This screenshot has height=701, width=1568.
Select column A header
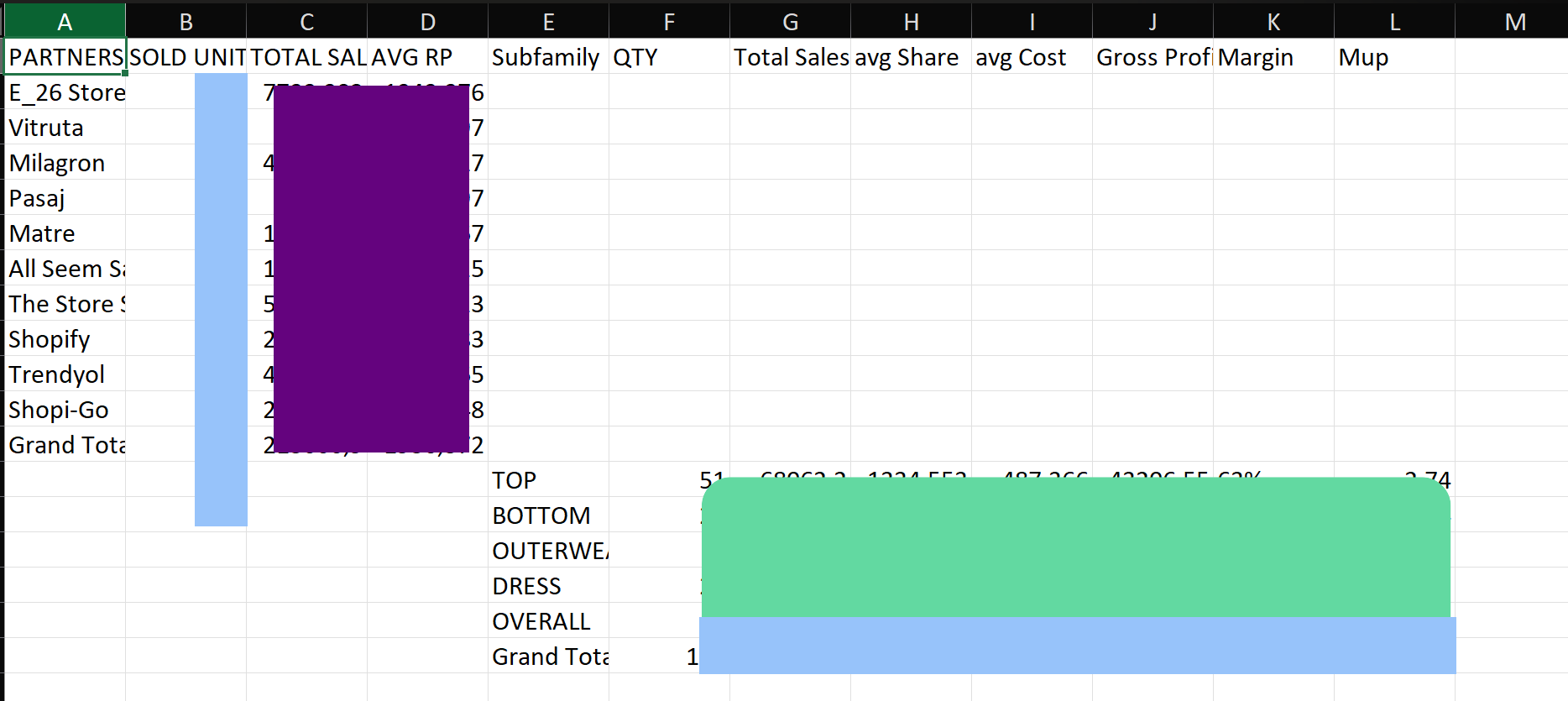65,22
